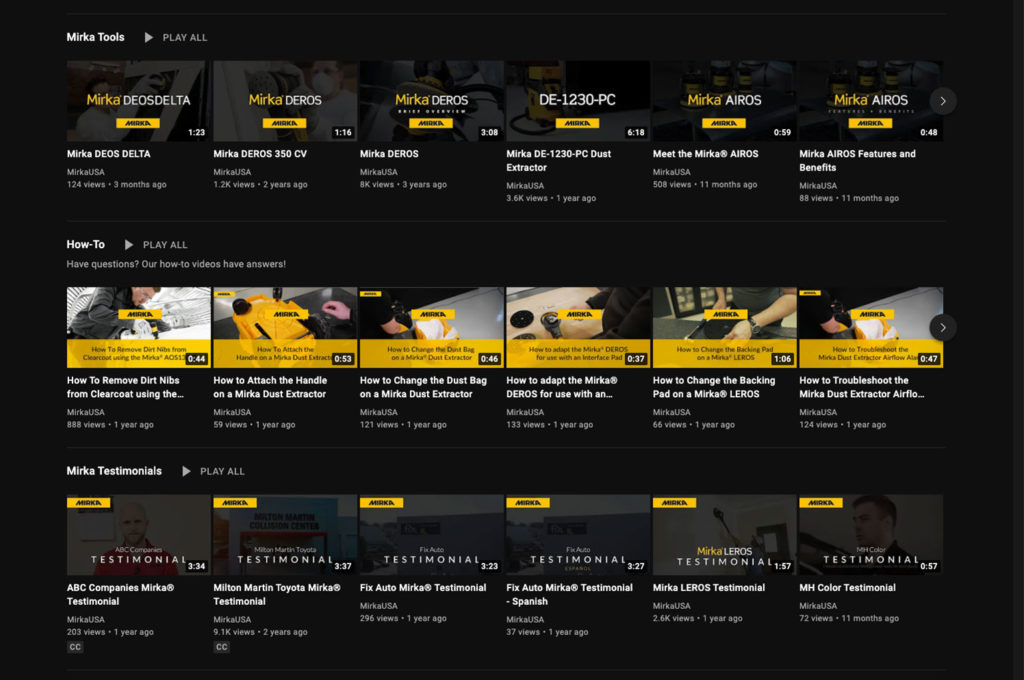Open Mirka AIROS Features and Benefits thumbnail

870,101
